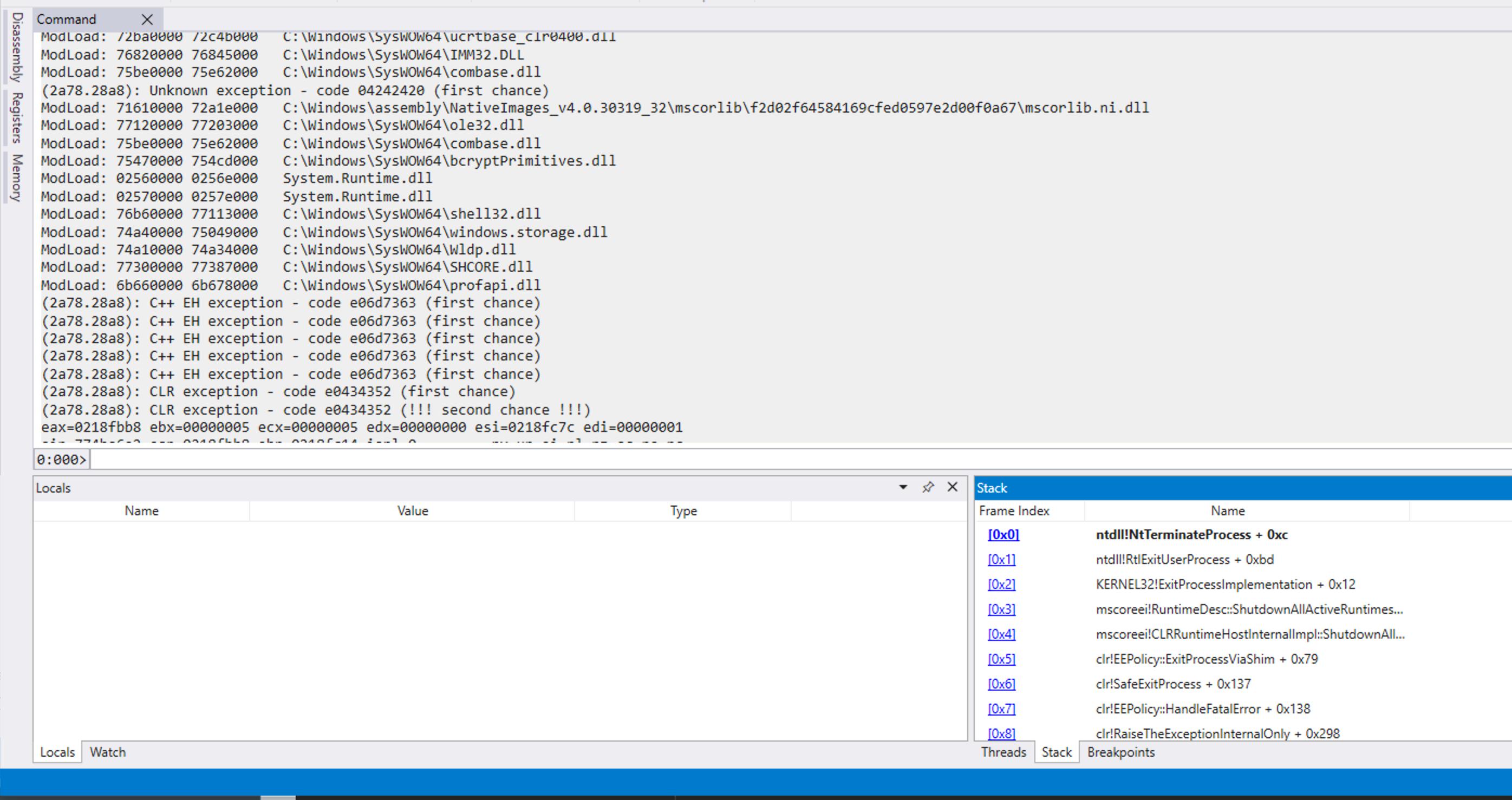1512x800 pixels.
Task: Open stack frame 0x5 link
Action: point(1001,659)
